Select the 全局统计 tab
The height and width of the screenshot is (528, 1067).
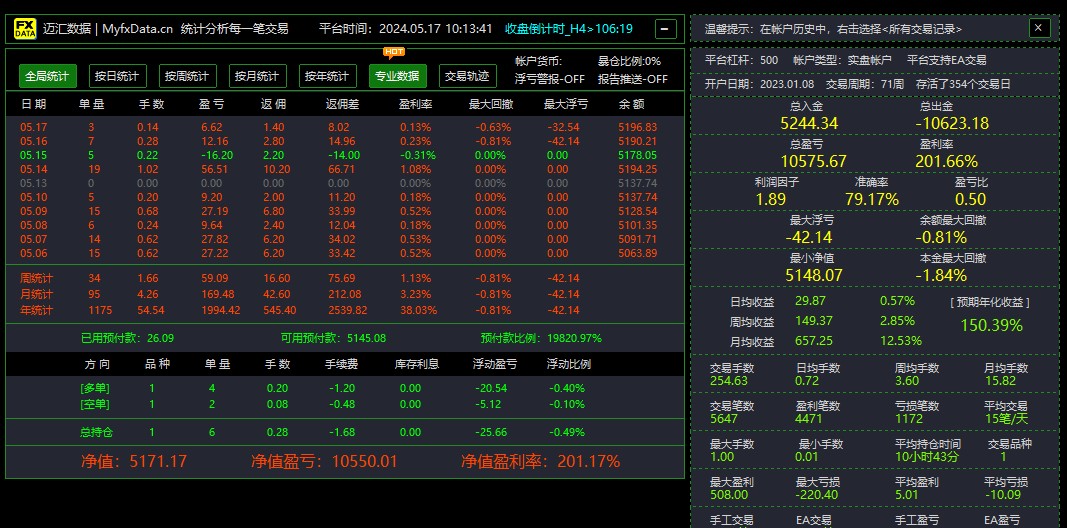[48, 76]
